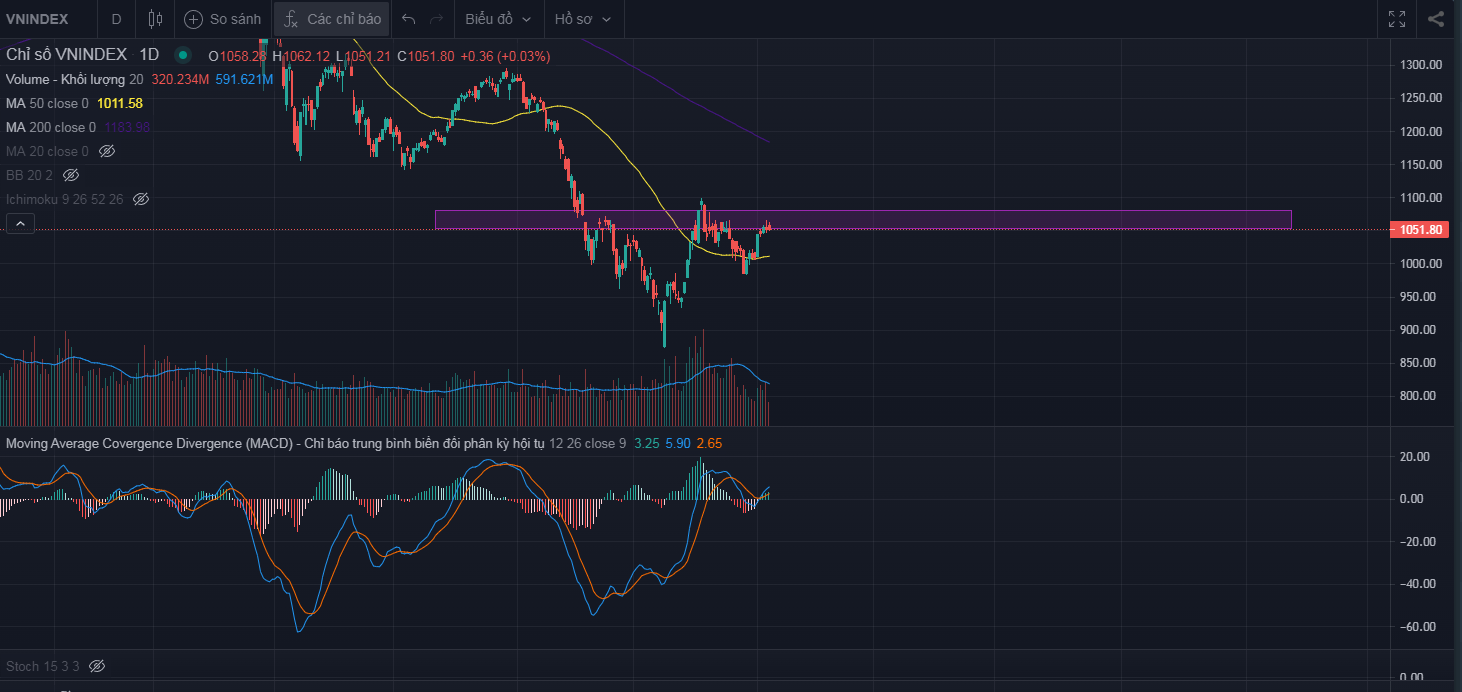This screenshot has height=692, width=1462.
Task: Click the VNINDEX symbol search field
Action: click(46, 19)
